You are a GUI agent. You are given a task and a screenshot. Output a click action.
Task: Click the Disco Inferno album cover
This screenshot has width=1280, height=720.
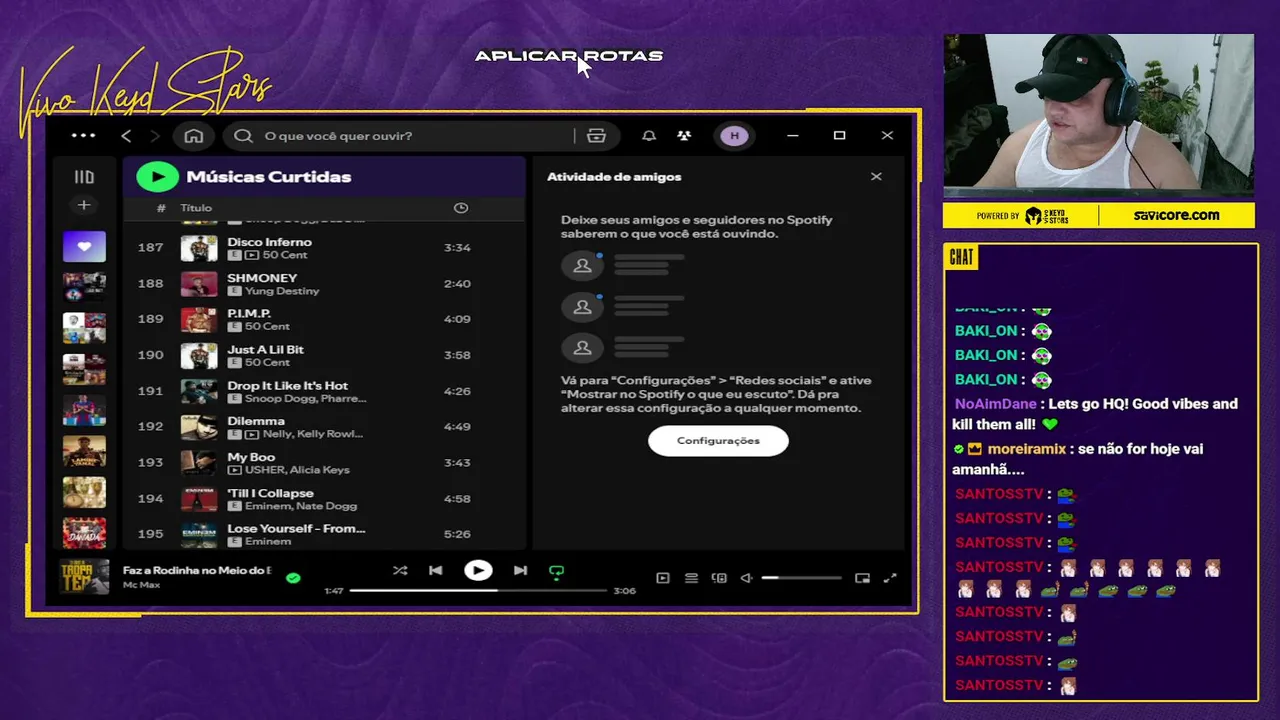point(199,248)
